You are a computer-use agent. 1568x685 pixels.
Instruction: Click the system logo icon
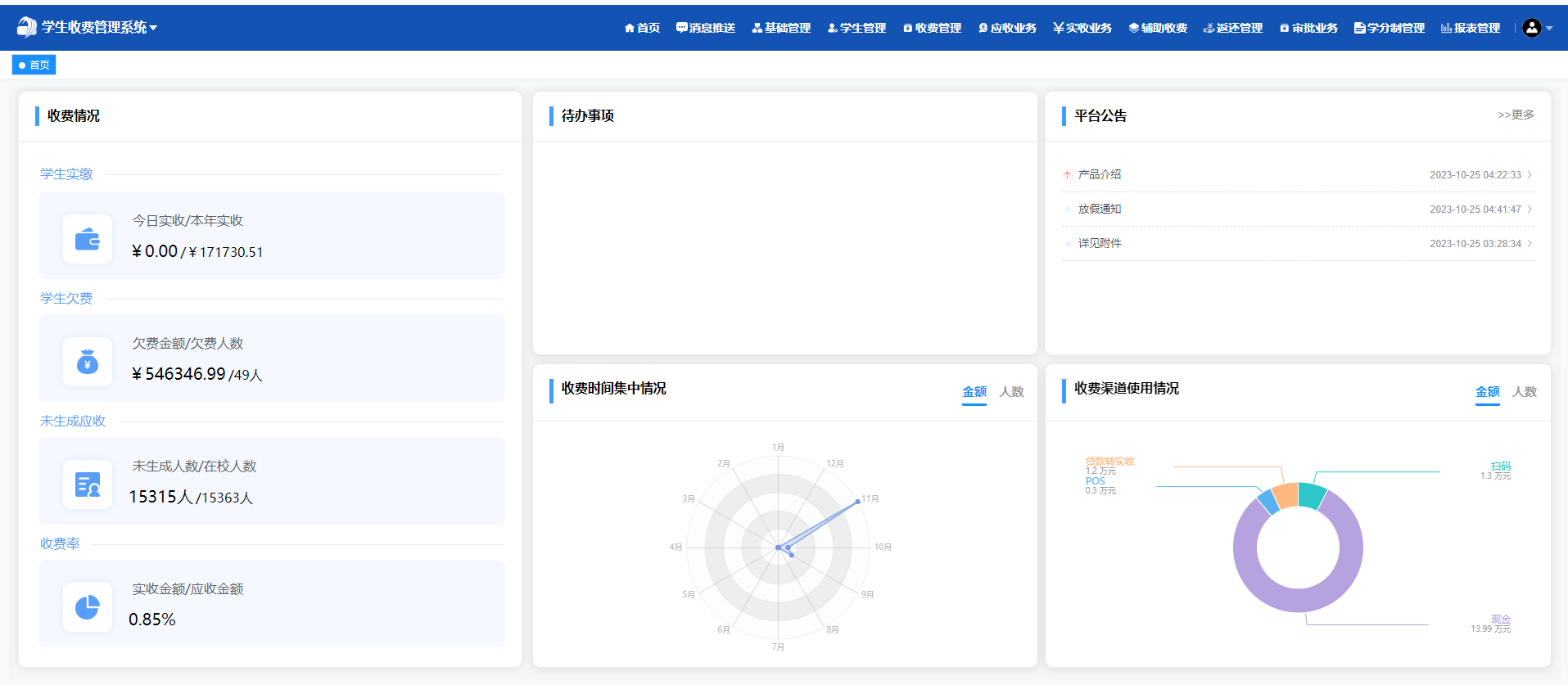[26, 27]
